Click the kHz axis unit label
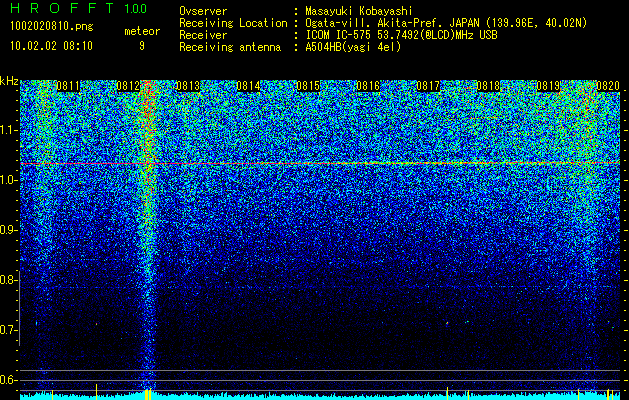This screenshot has height=400, width=629. pyautogui.click(x=9, y=81)
